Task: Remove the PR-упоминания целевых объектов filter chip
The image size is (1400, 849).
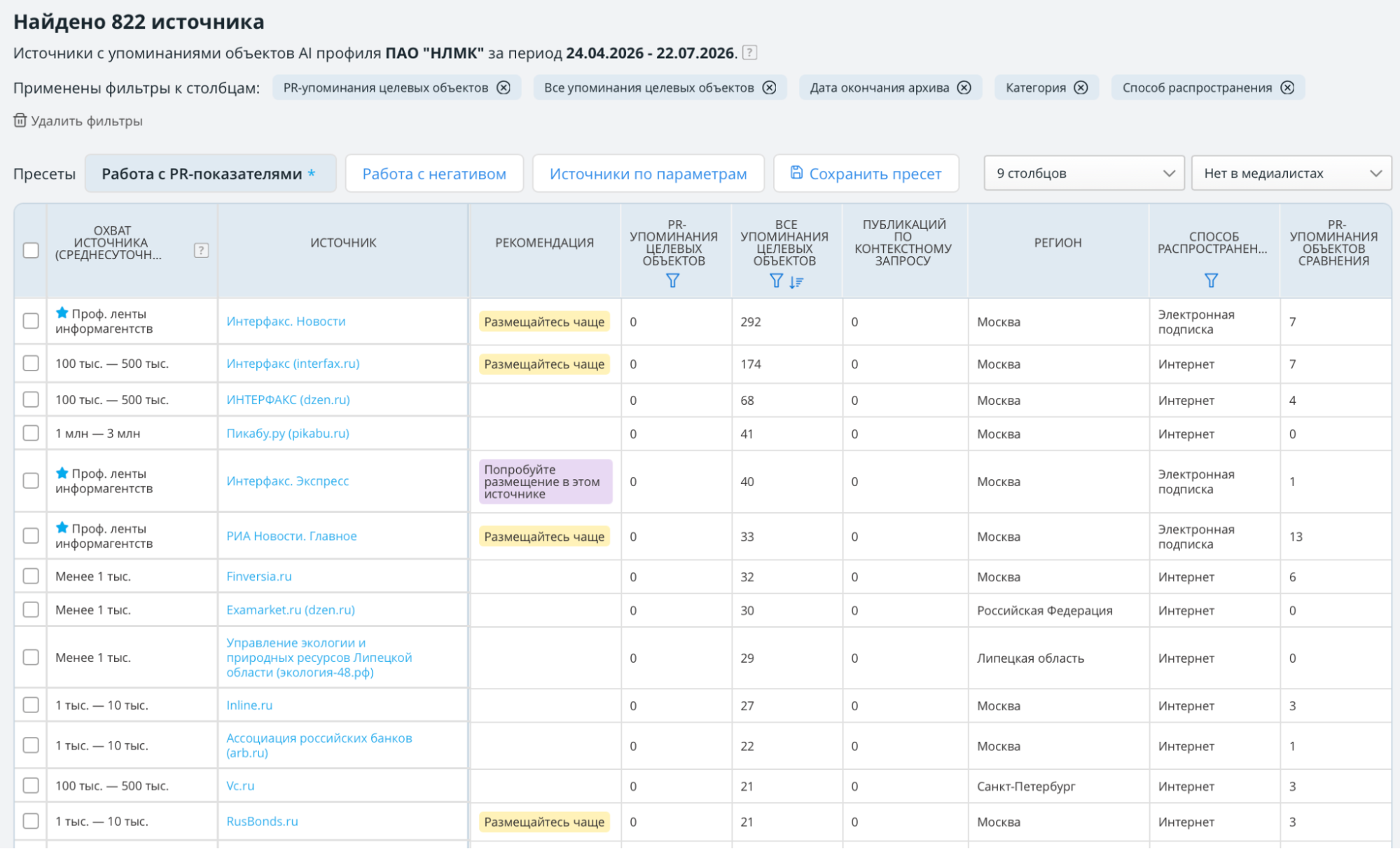Action: coord(503,88)
